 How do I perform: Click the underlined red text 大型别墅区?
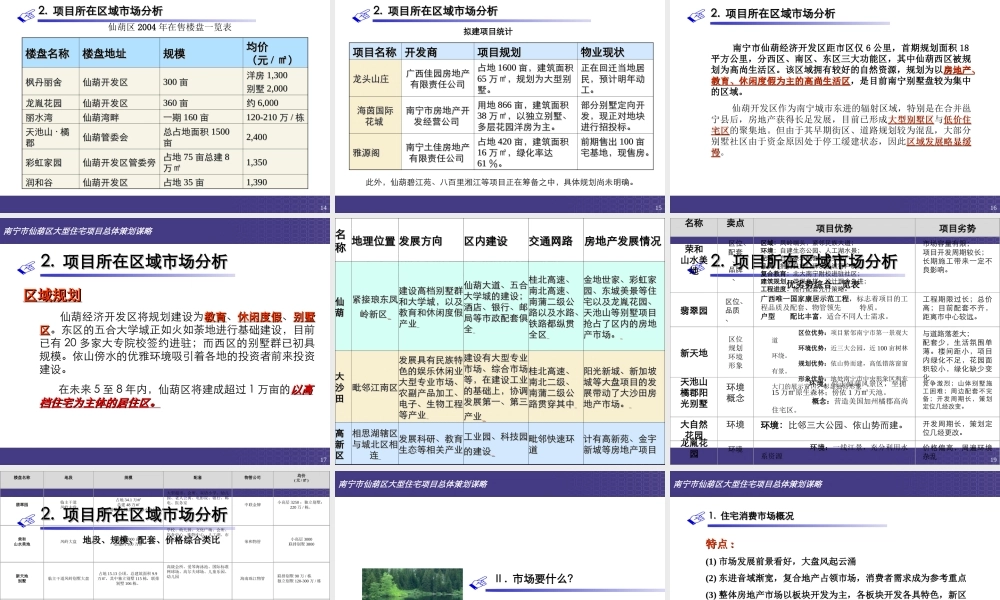coord(911,119)
